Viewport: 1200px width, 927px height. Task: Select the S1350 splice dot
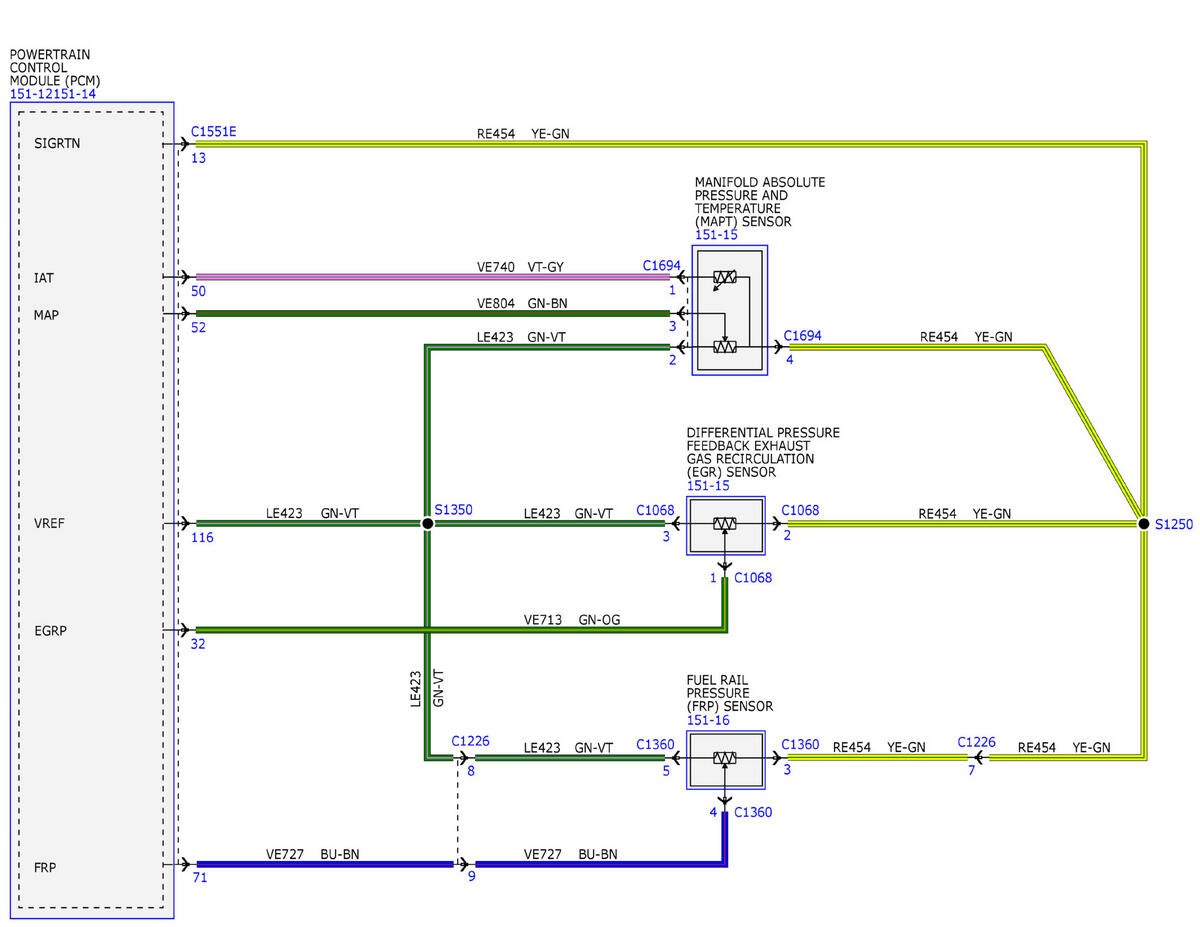coord(427,523)
